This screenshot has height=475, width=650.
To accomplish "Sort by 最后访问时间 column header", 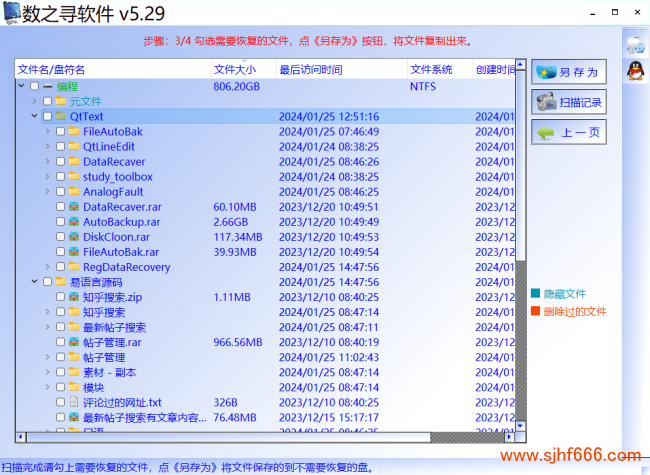I will click(x=342, y=69).
